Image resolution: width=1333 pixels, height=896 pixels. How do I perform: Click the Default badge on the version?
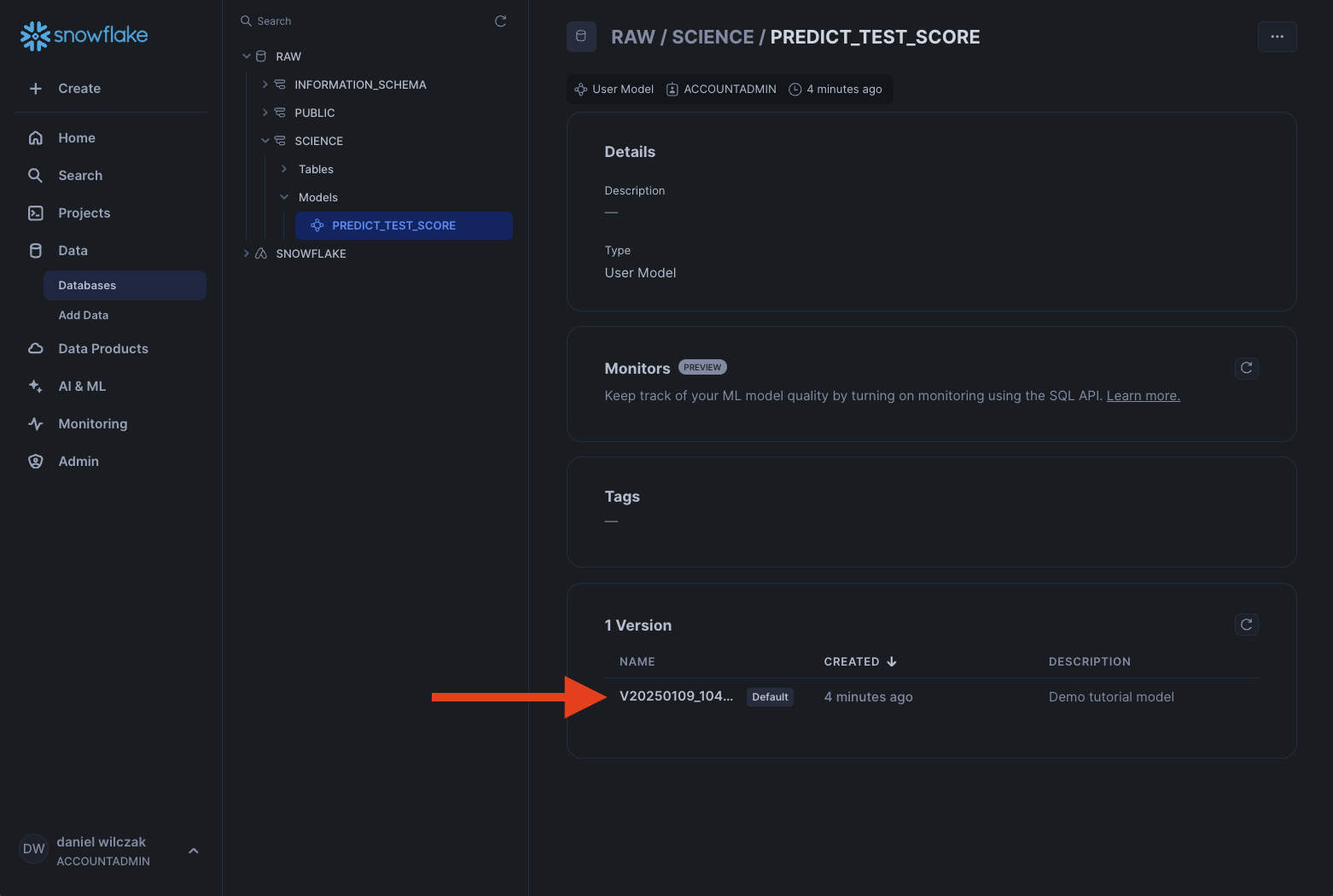[770, 697]
